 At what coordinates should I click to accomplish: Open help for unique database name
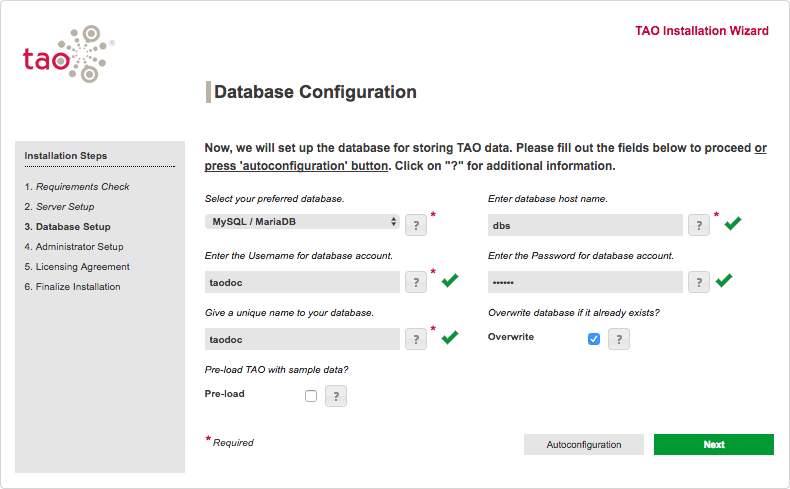416,339
